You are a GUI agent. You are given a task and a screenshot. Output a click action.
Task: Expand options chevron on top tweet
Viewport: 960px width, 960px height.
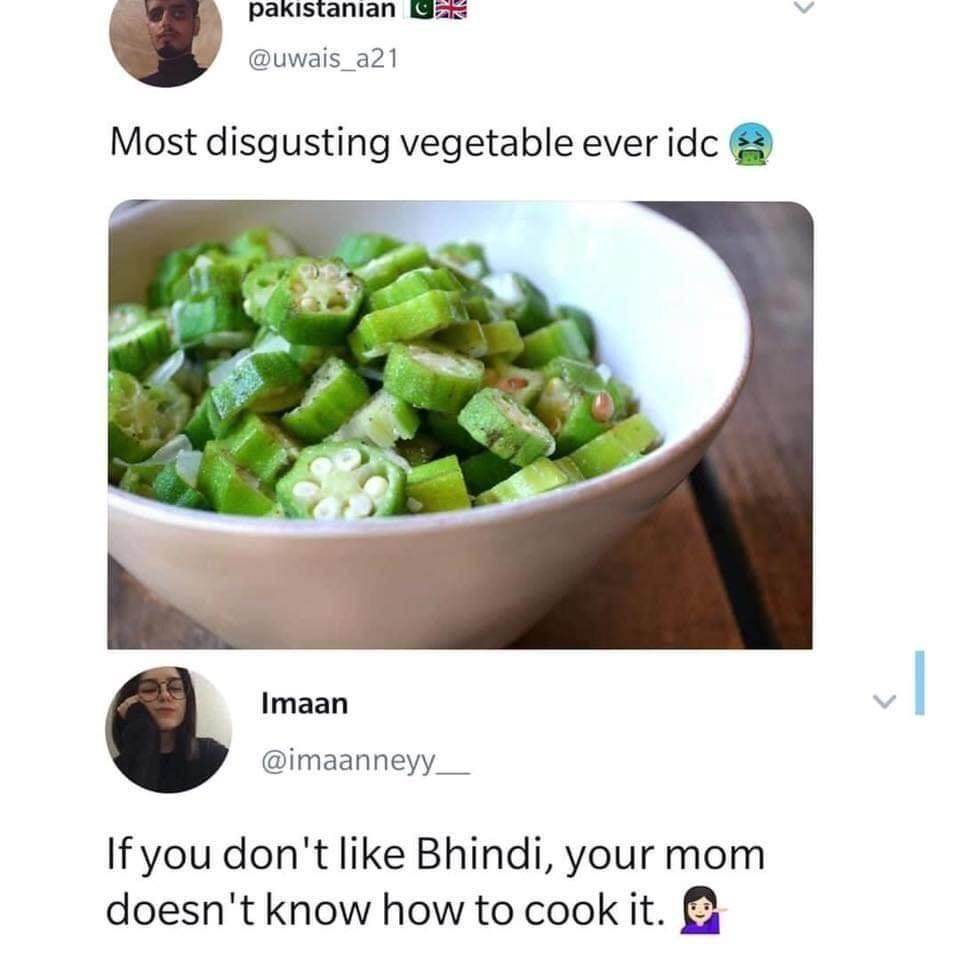pyautogui.click(x=804, y=8)
